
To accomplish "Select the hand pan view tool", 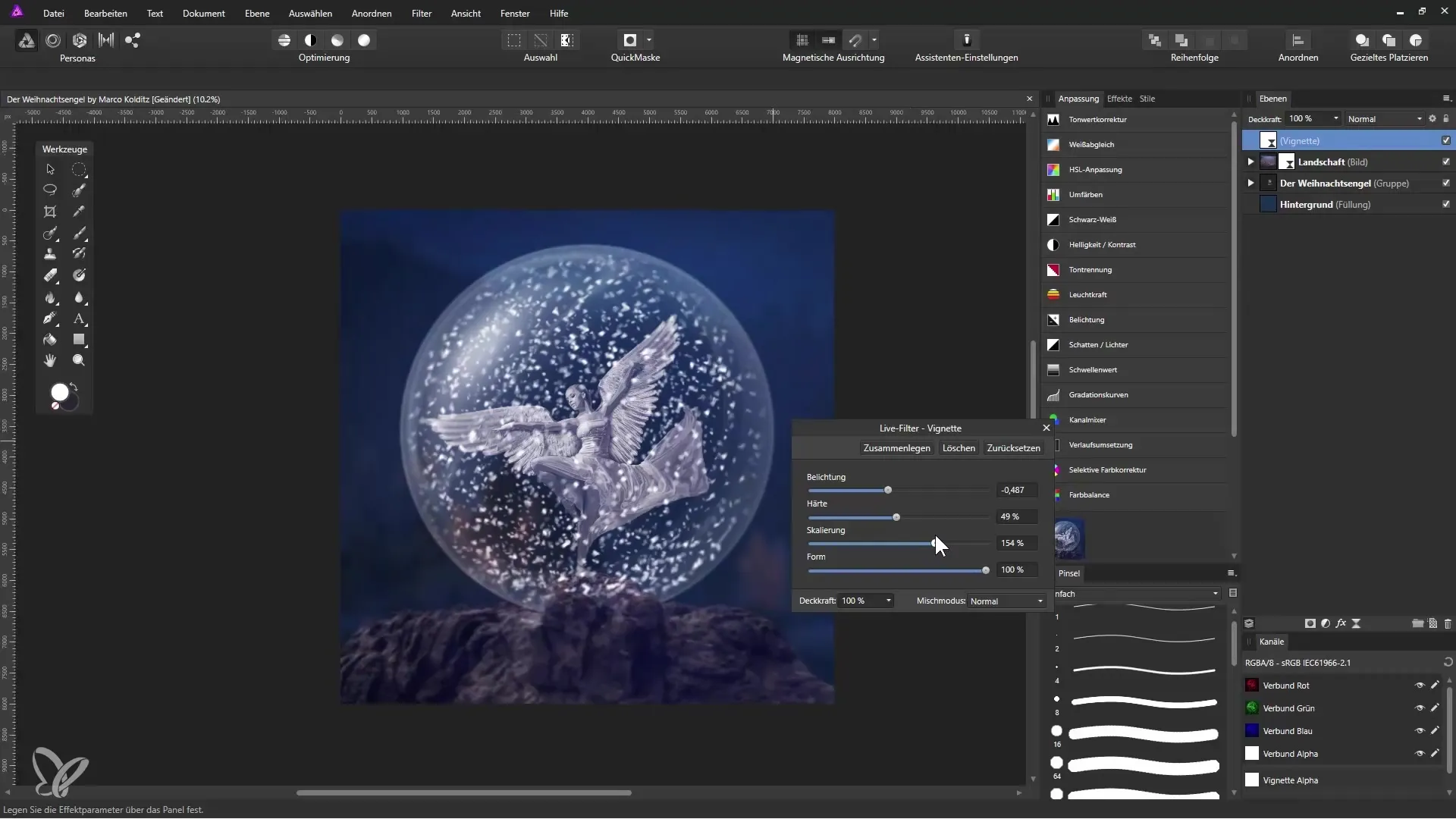I will click(x=50, y=361).
